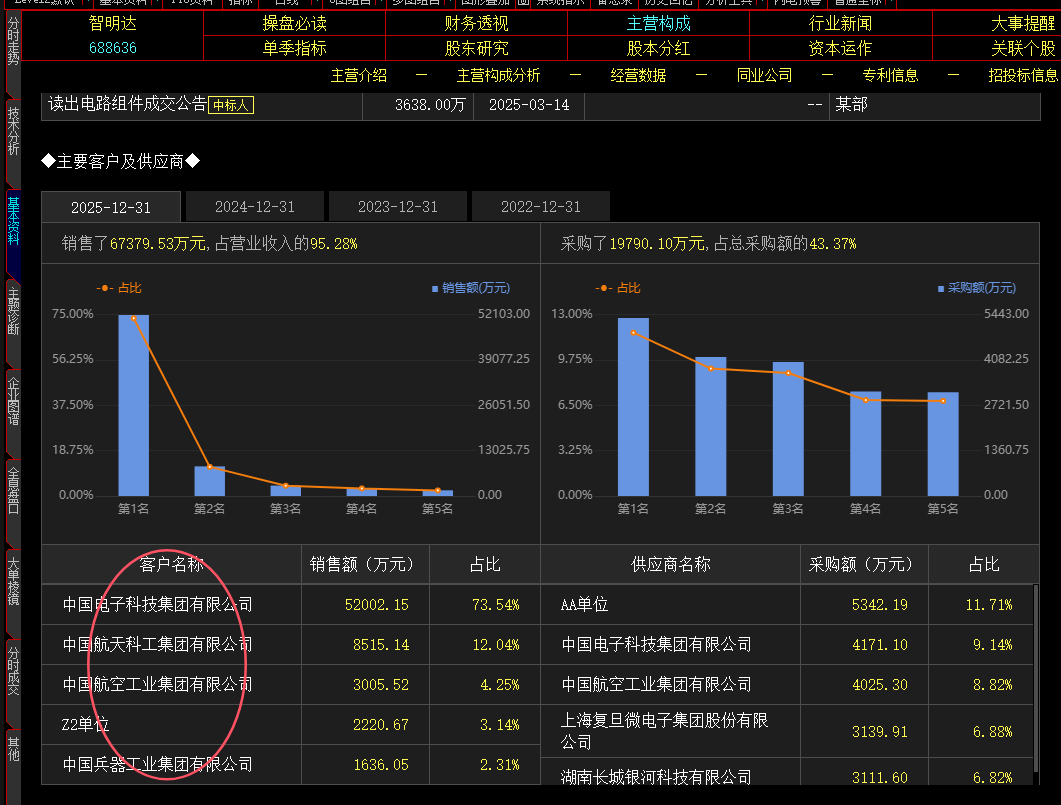Click the 中标人 tag
The height and width of the screenshot is (805, 1061).
[231, 106]
